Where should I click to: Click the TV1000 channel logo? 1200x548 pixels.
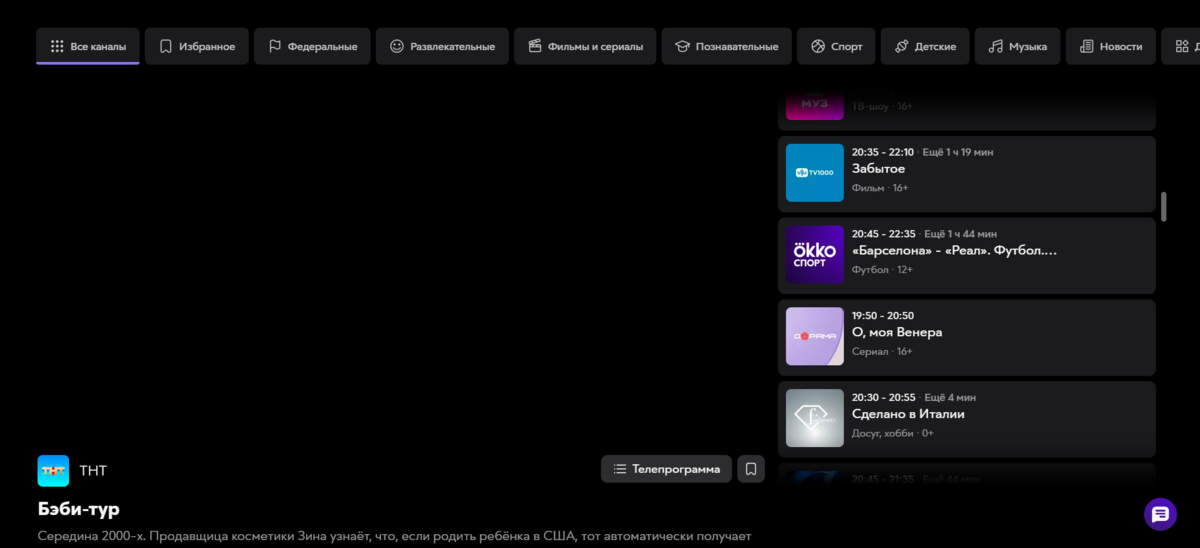coord(815,173)
